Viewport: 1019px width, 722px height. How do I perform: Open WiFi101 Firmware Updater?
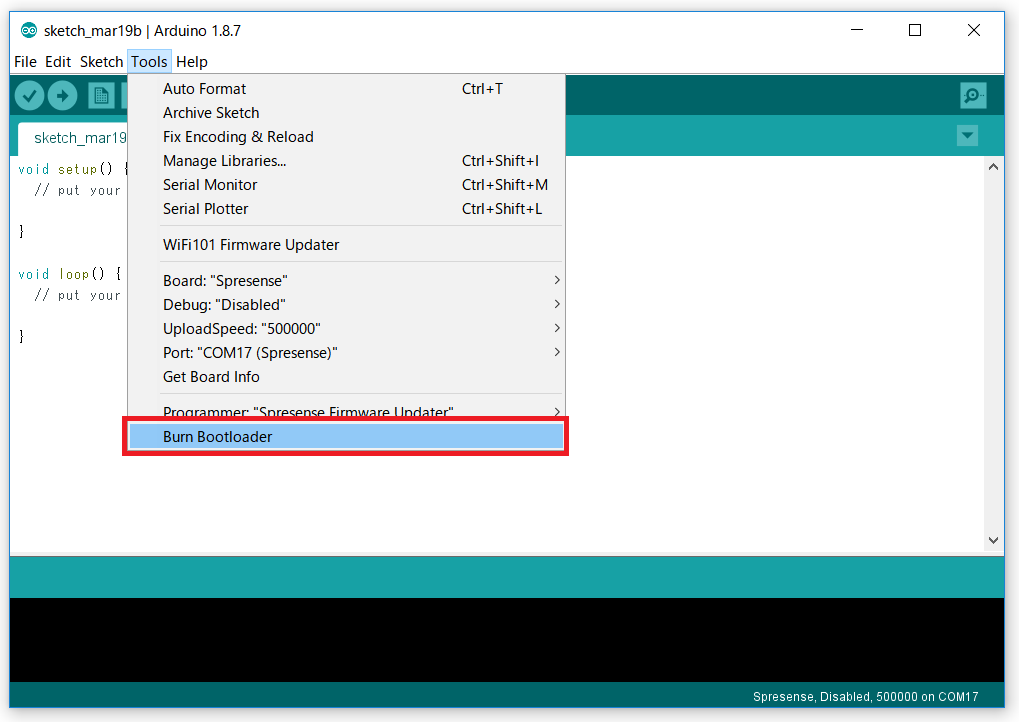(x=251, y=245)
